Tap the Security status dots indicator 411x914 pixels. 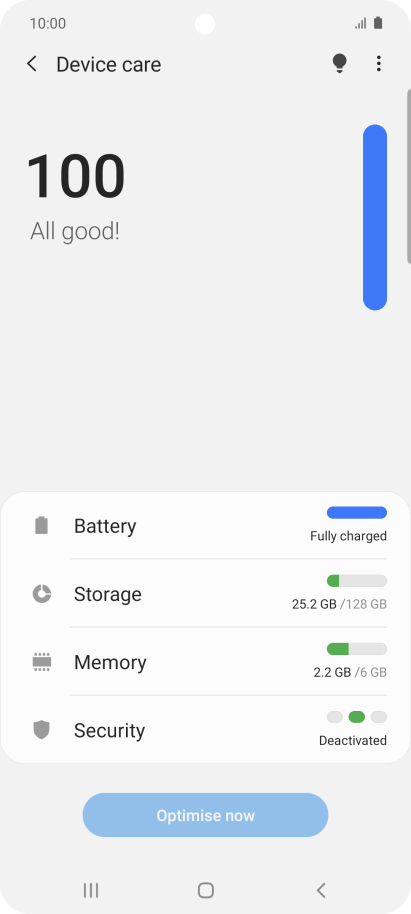357,717
